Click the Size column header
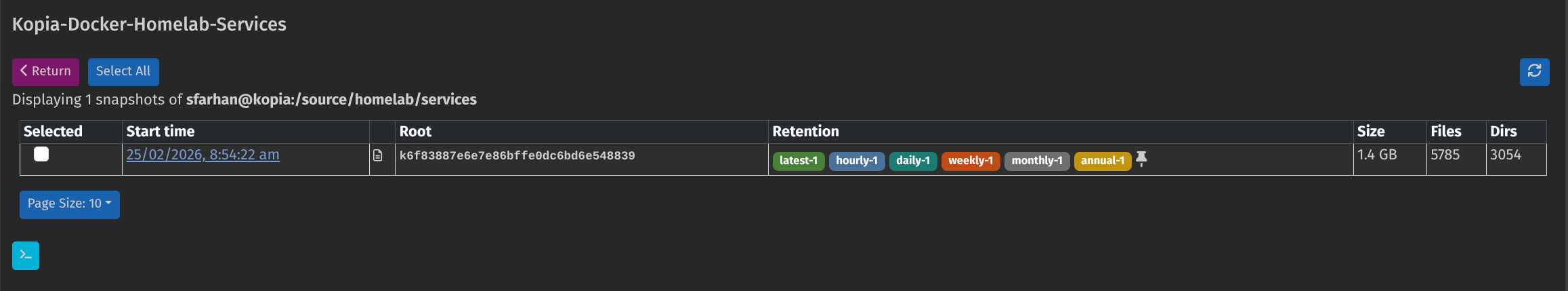Image resolution: width=1568 pixels, height=291 pixels. click(1370, 132)
